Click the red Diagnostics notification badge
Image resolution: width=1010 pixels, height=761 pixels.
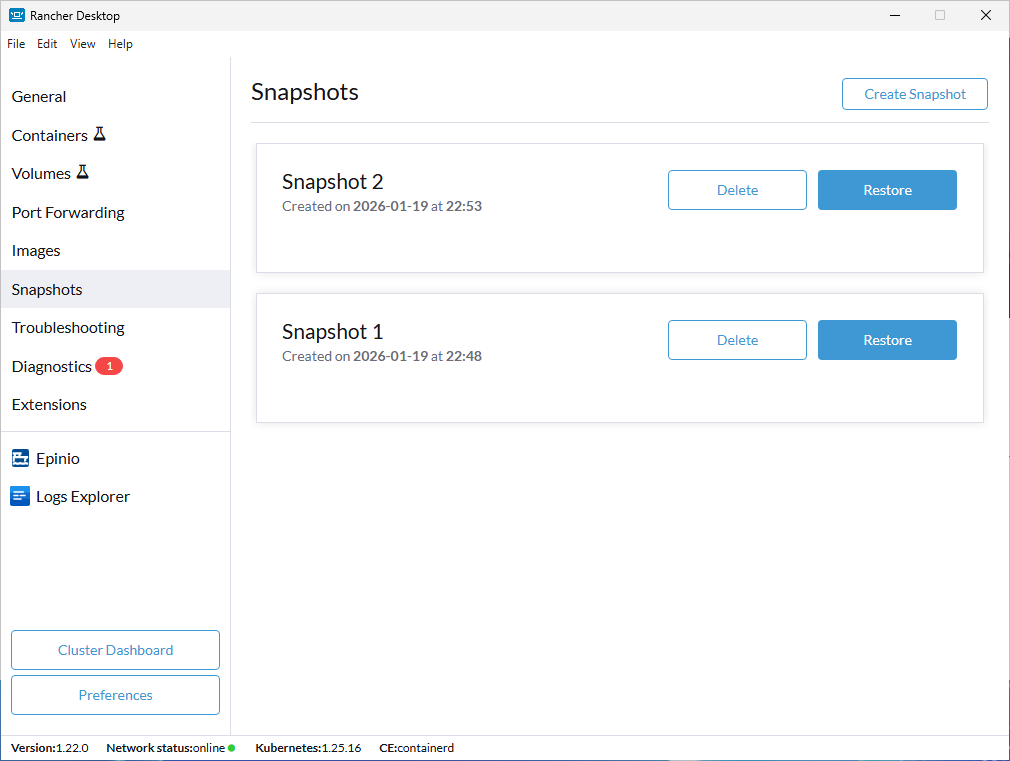108,366
